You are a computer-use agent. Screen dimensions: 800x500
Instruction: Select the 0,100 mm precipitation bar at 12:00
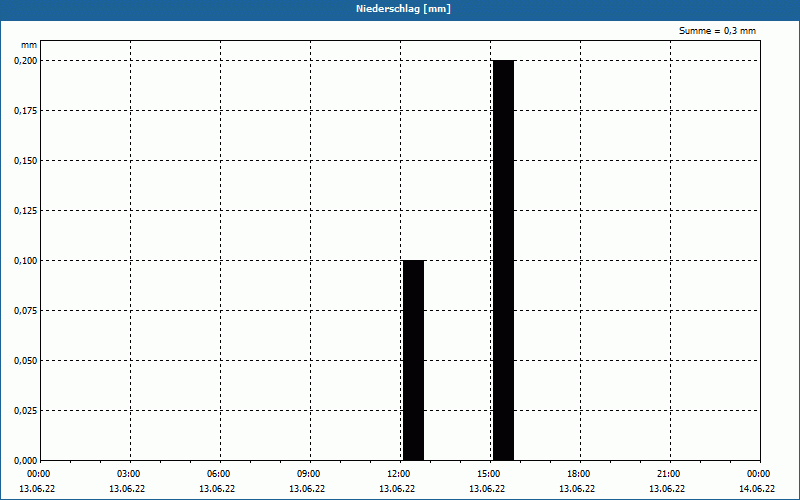pos(413,360)
